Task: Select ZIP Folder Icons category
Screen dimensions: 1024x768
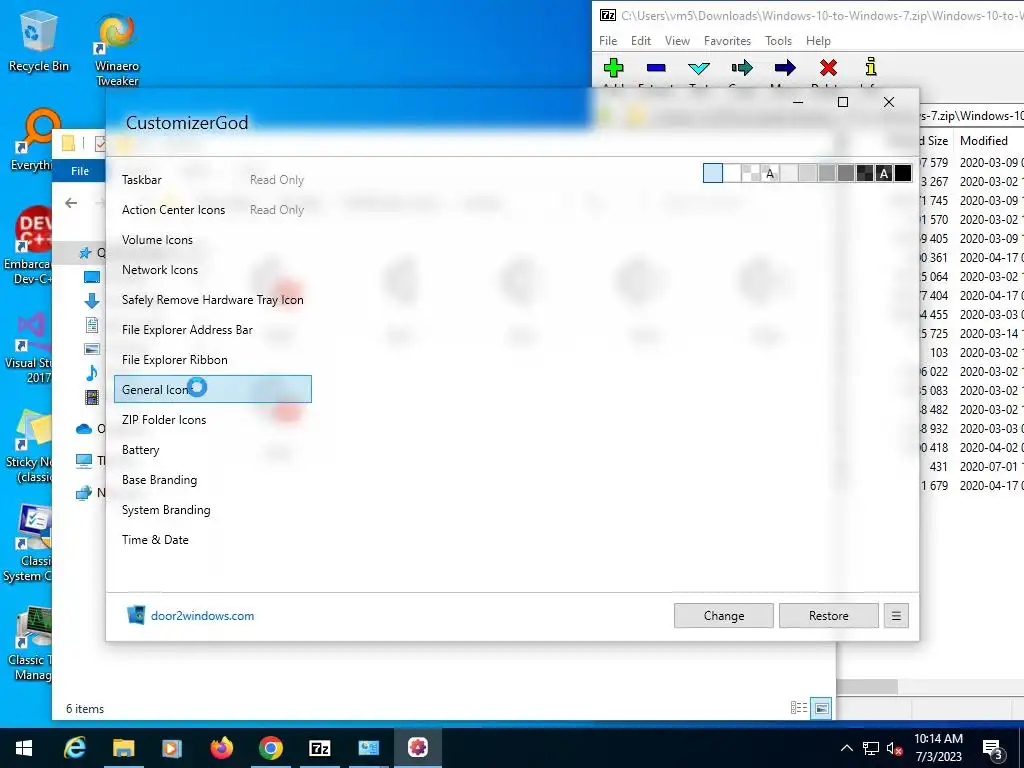Action: click(213, 420)
